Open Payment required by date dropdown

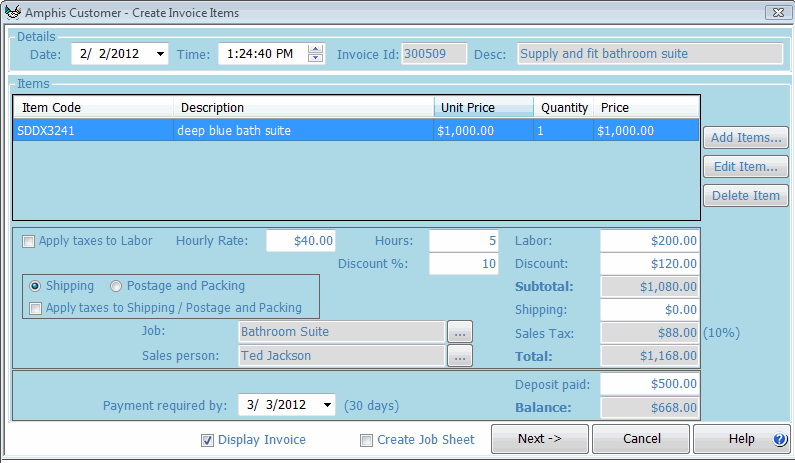pos(328,405)
